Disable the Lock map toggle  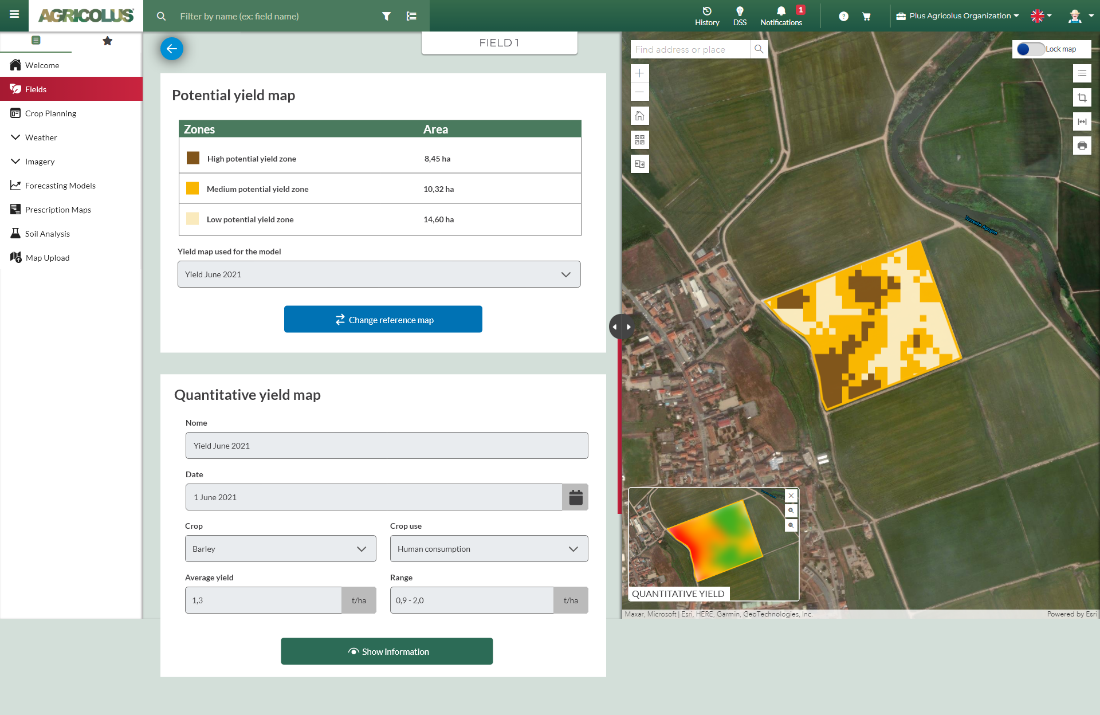[1031, 48]
